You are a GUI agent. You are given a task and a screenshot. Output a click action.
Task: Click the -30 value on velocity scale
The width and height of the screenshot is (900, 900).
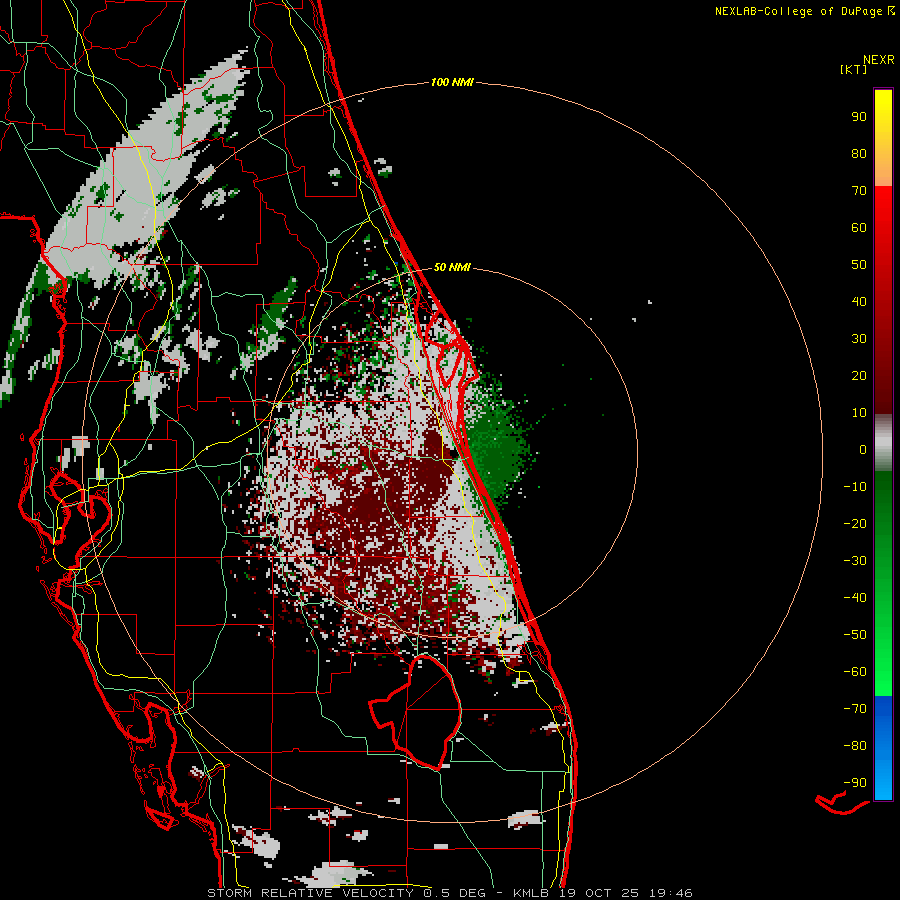[855, 561]
